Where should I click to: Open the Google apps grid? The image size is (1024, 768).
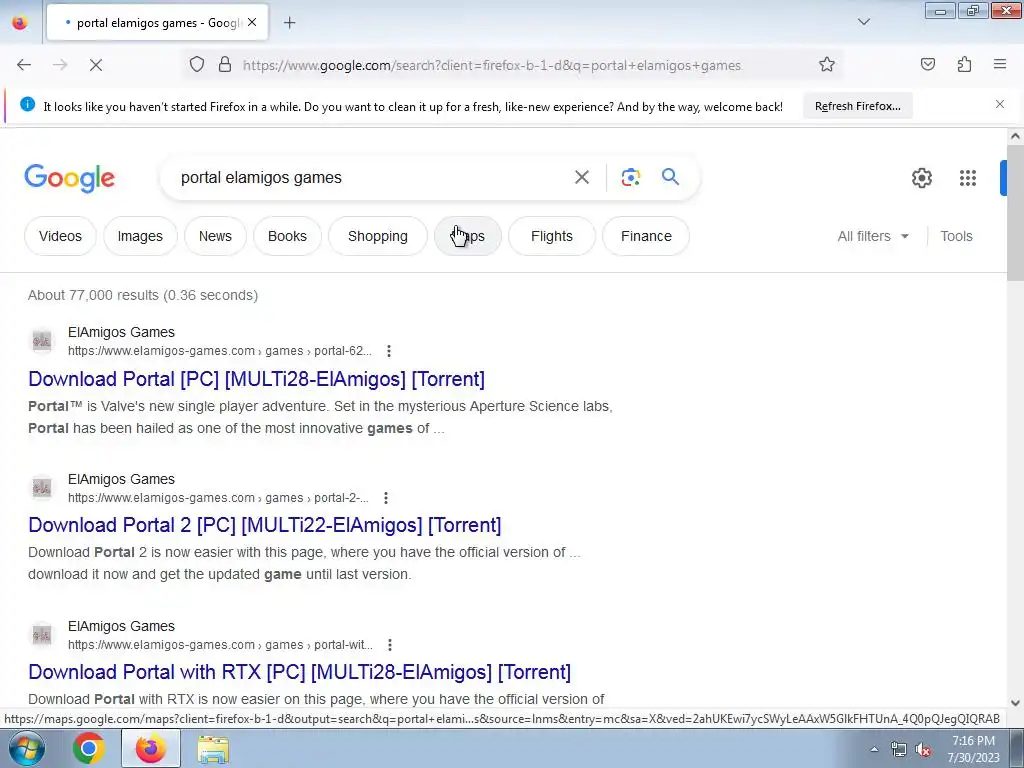(968, 178)
